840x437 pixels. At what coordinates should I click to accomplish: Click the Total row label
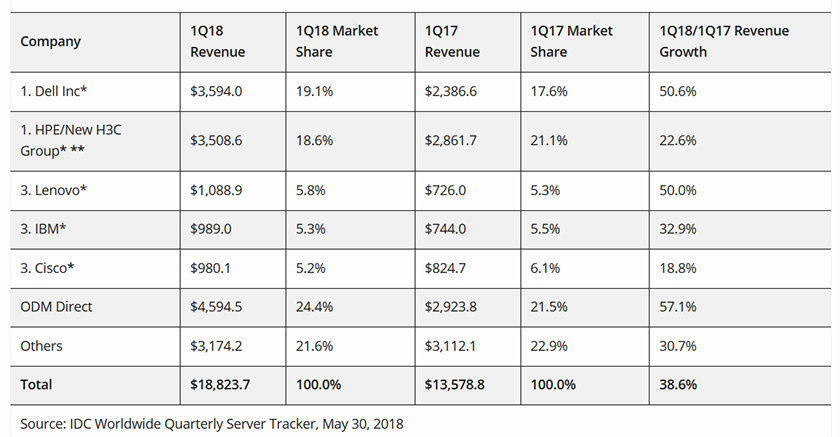pos(36,384)
